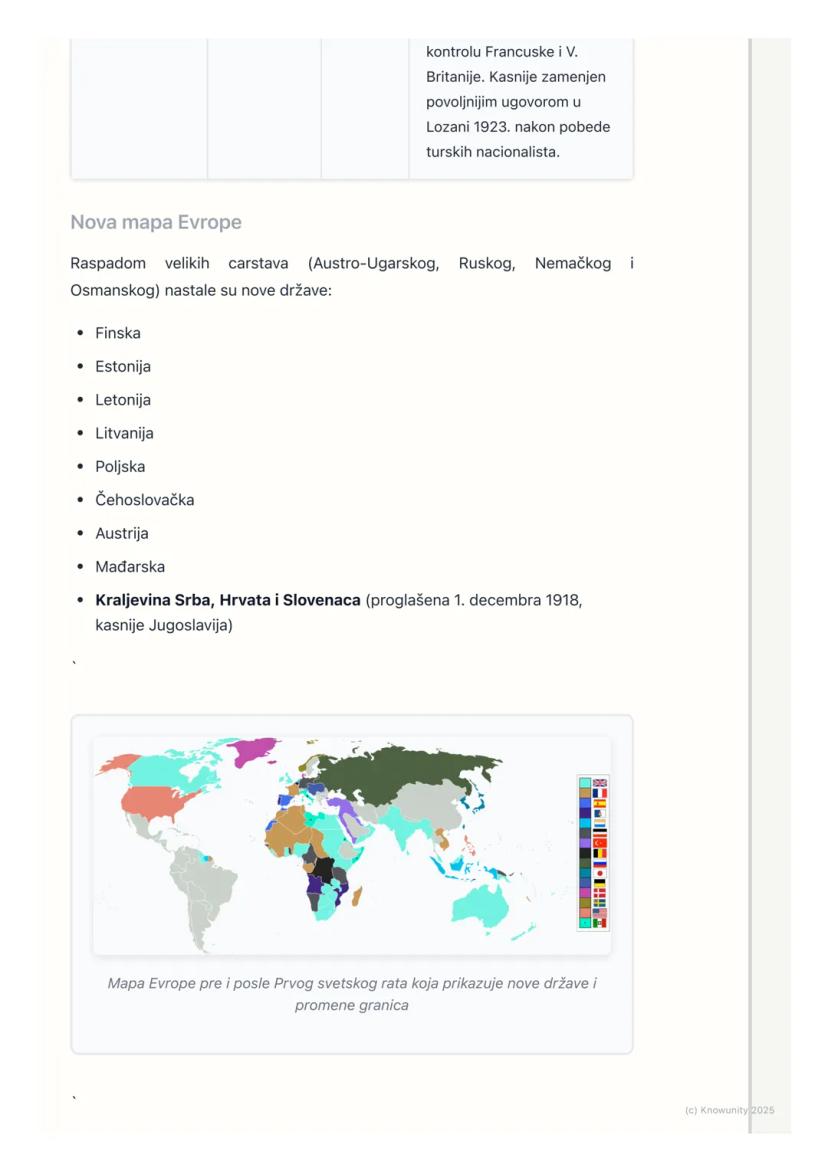Click 'Kraljevina Srba, Hrvata i Slovenaca' bold text
This screenshot has width=828, height=1171.
click(228, 600)
